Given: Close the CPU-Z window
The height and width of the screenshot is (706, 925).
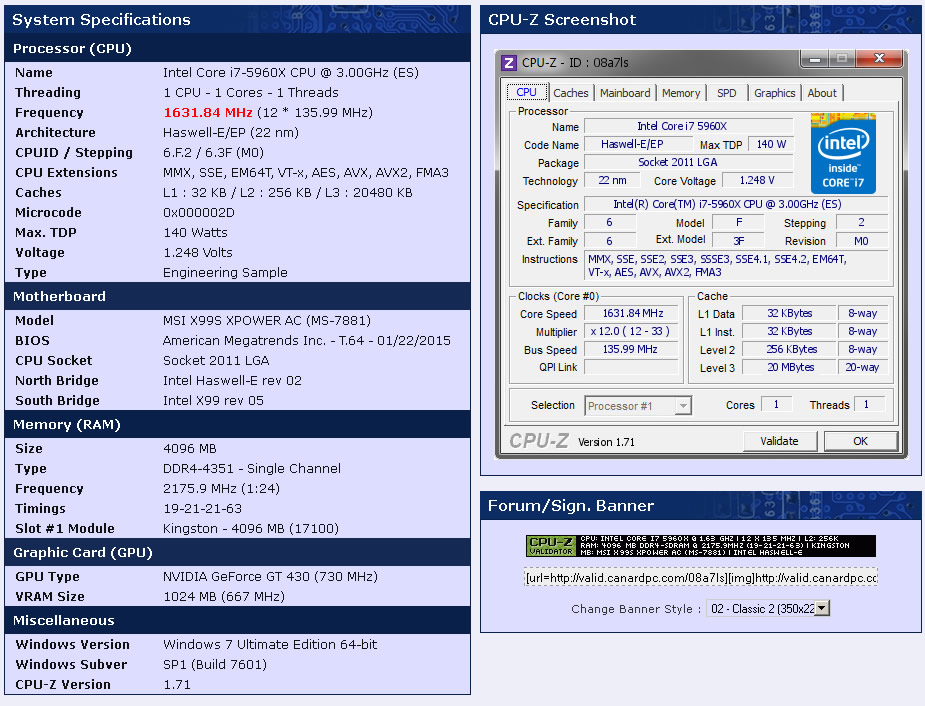Looking at the screenshot, I should 879,59.
